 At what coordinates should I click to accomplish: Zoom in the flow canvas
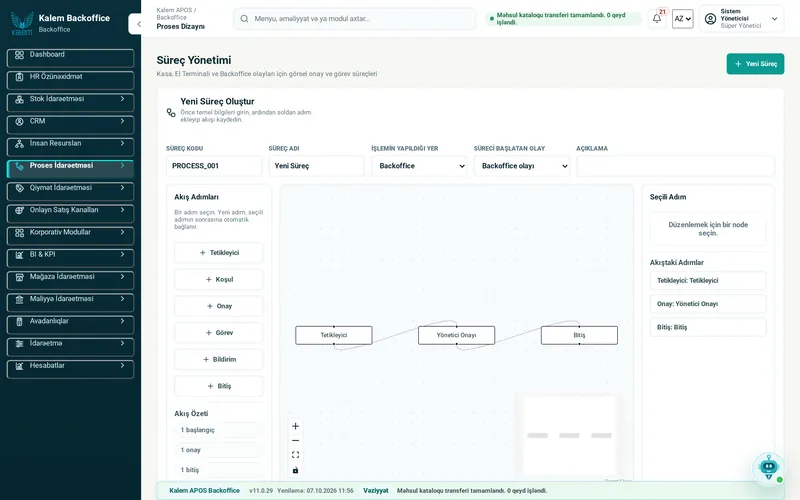point(295,426)
